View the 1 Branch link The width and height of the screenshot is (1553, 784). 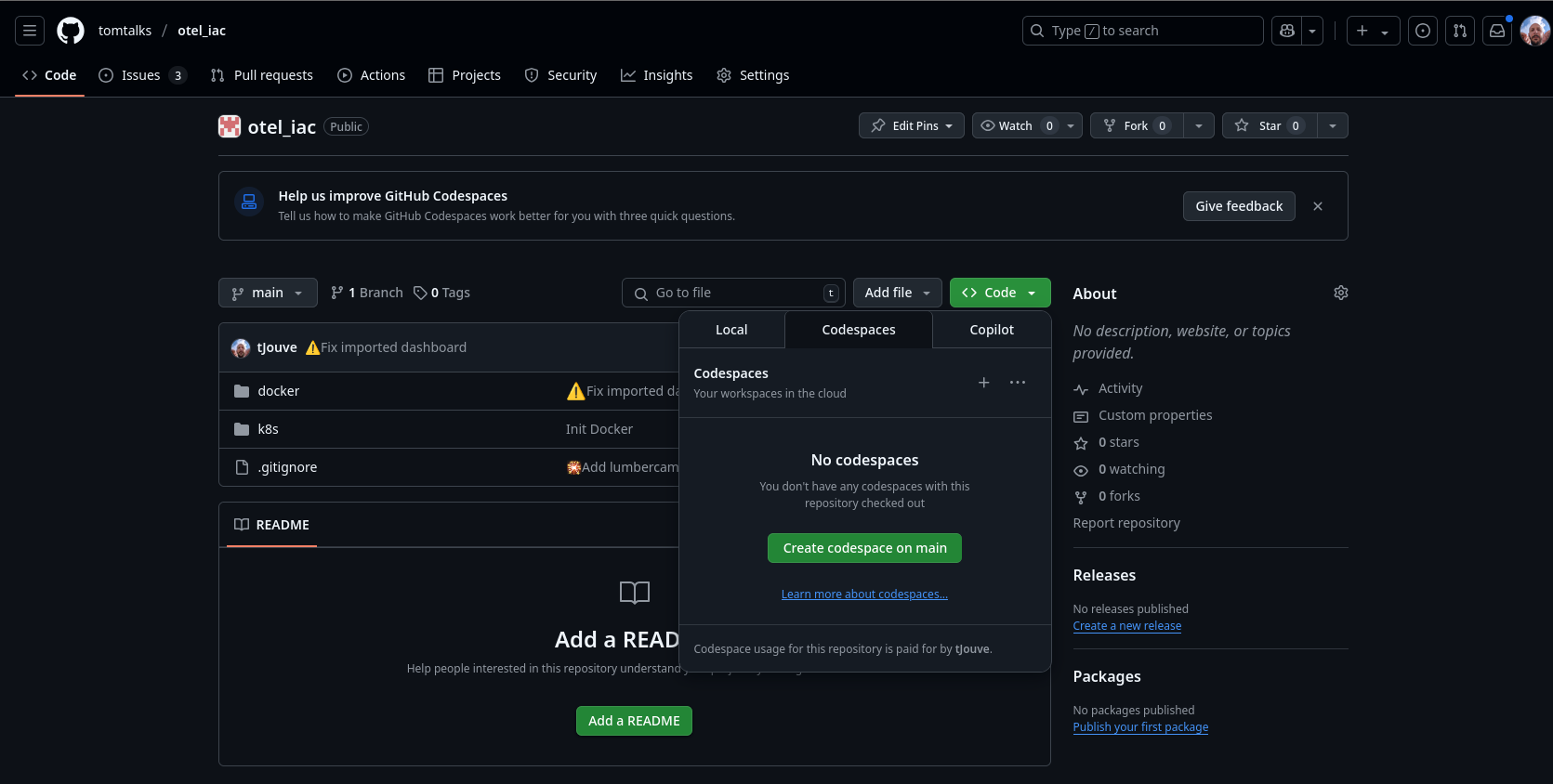point(367,293)
